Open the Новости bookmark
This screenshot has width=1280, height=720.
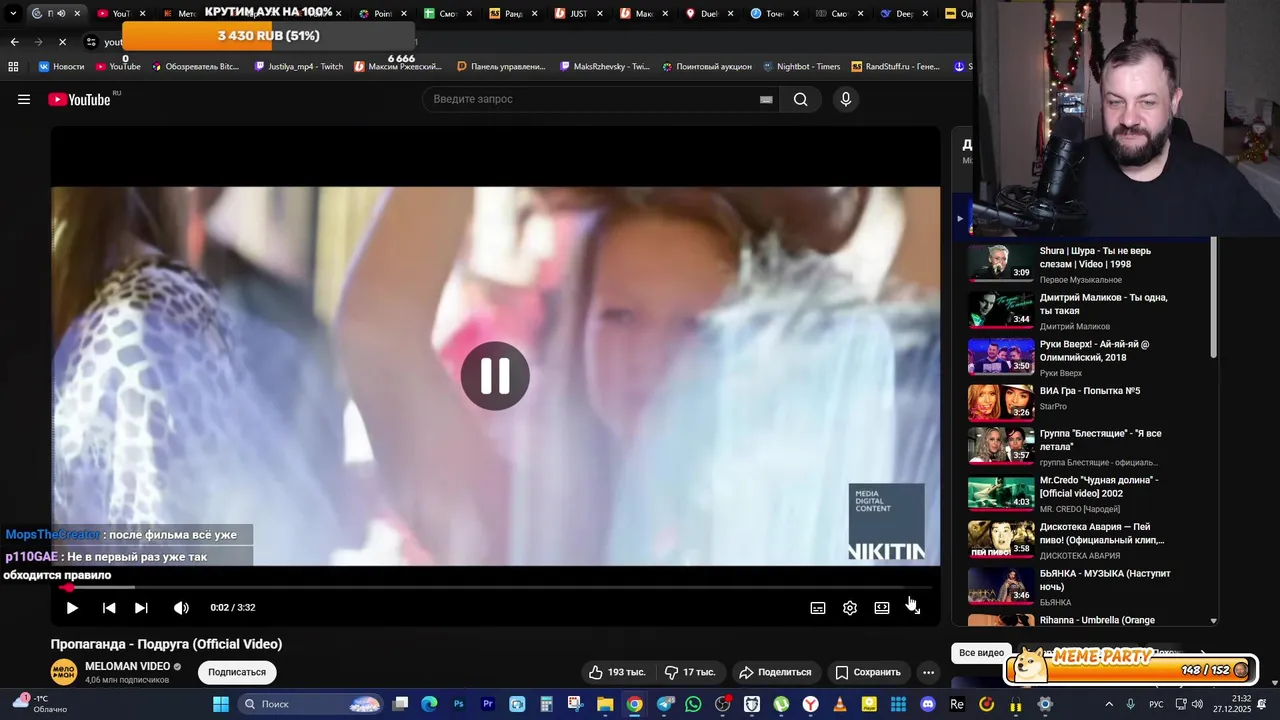pyautogui.click(x=61, y=67)
